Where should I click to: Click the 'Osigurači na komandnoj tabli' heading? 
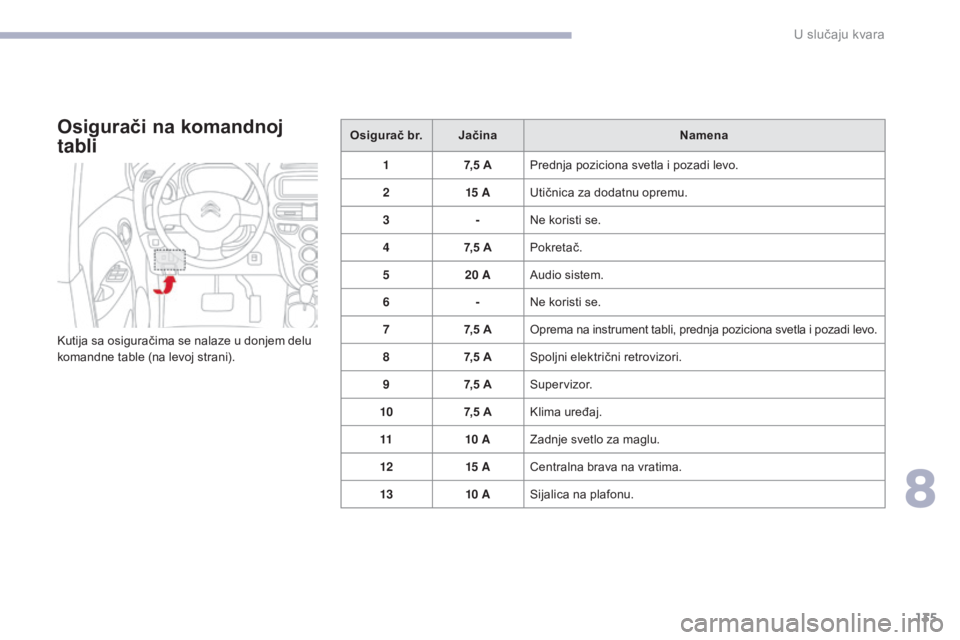(x=170, y=136)
